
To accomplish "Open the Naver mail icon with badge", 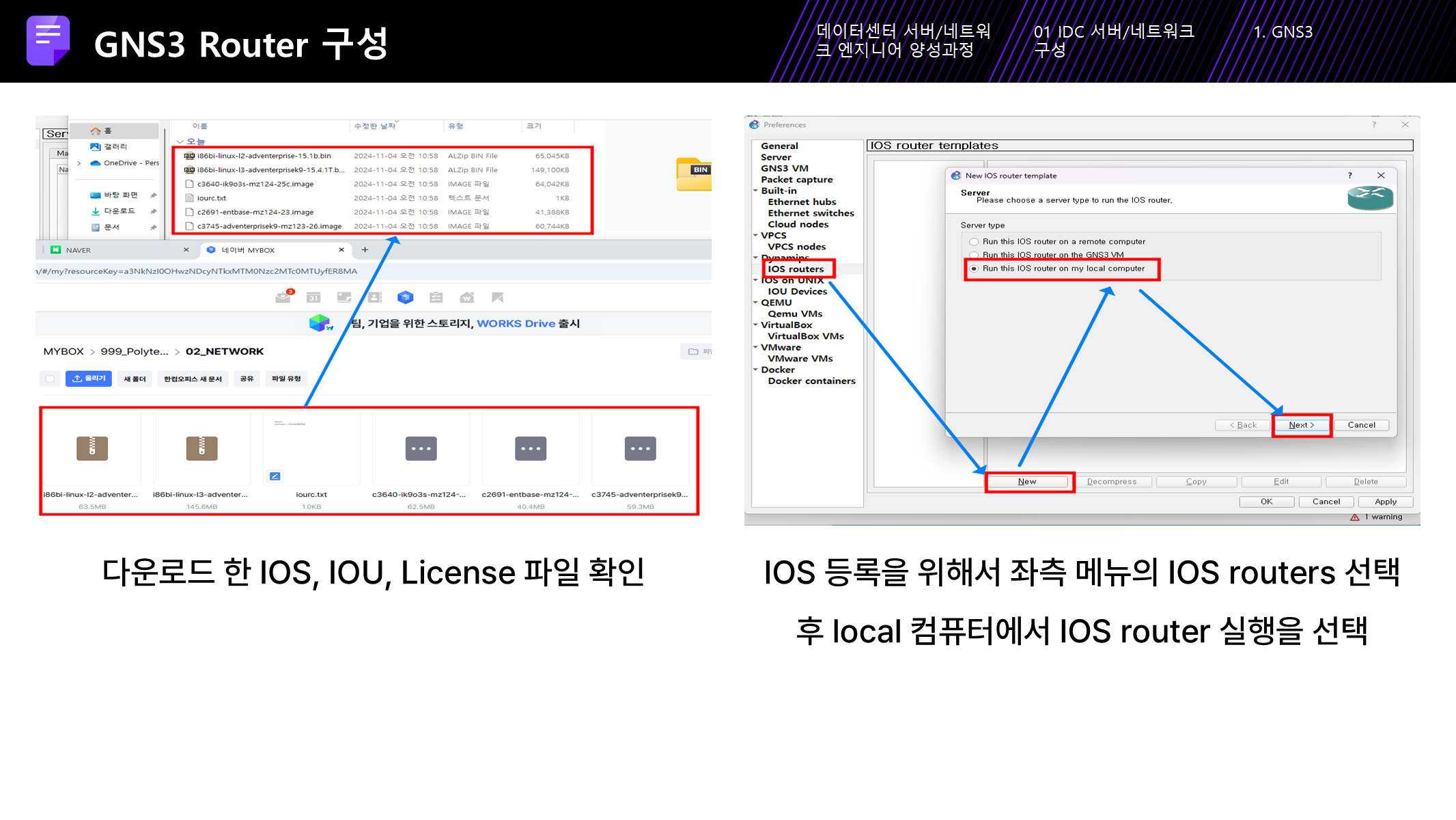I will [x=283, y=297].
